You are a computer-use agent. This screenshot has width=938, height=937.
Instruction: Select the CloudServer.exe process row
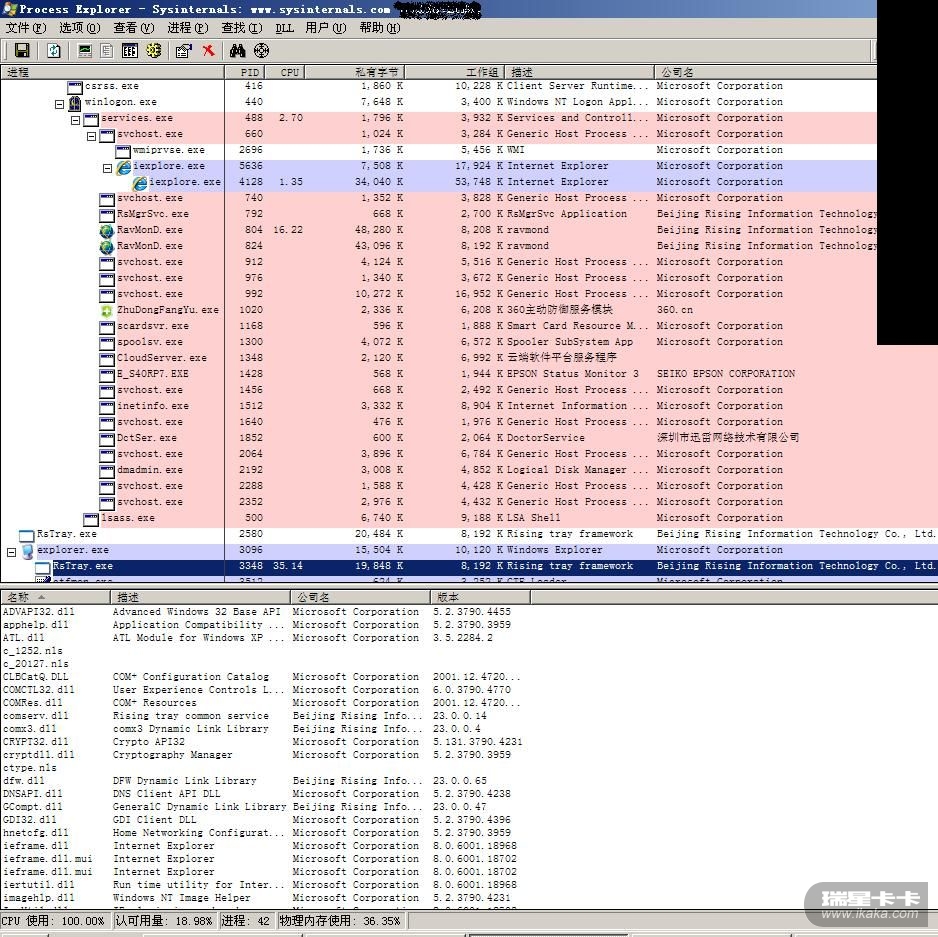point(469,358)
